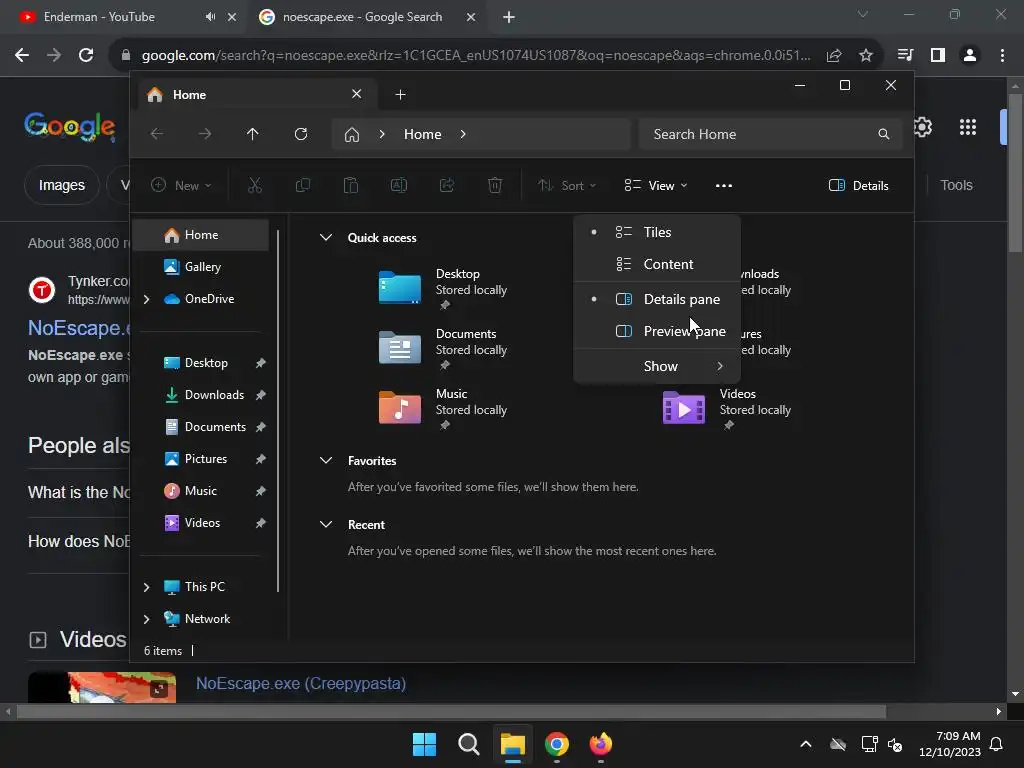Expand This PC in the navigation pane
This screenshot has width=1024, height=768.
click(146, 587)
